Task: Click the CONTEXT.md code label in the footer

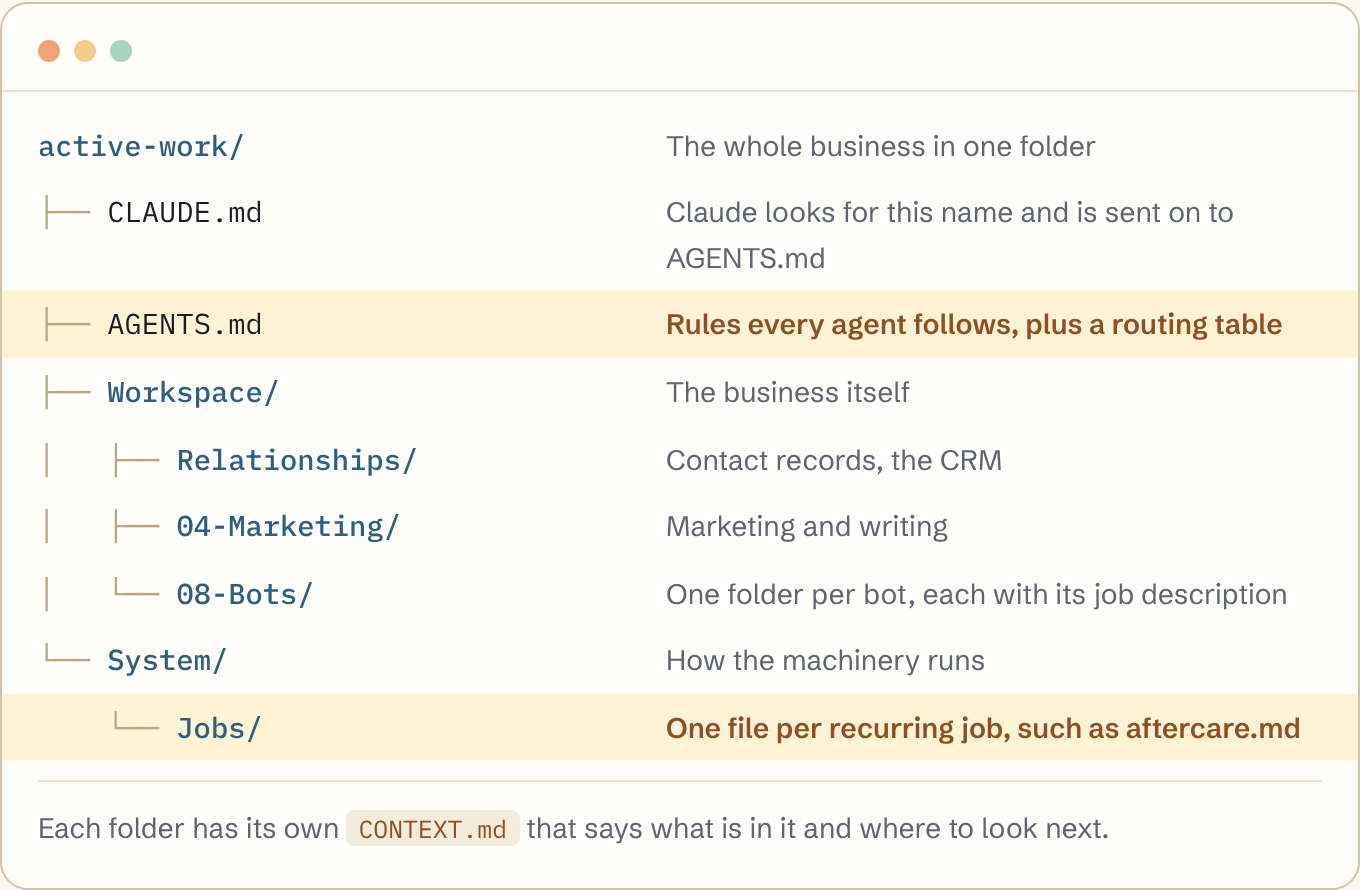Action: pos(433,829)
